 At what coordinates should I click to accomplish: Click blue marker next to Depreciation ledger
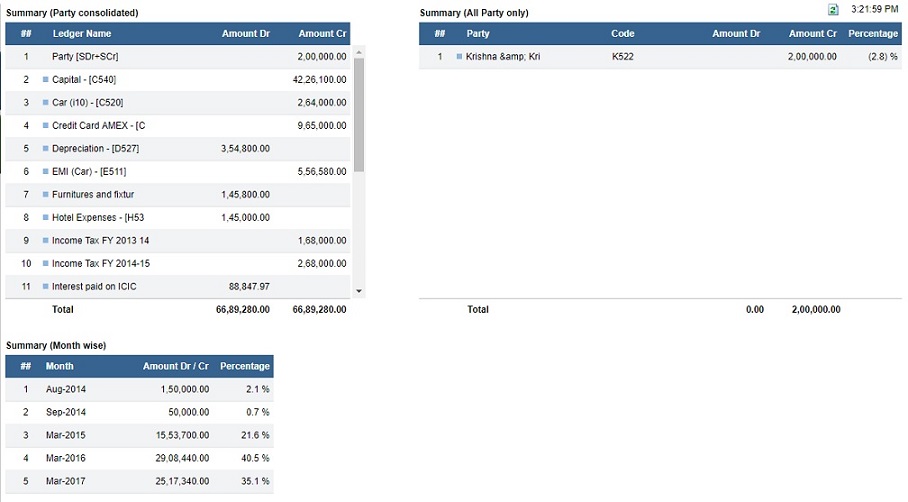(46, 148)
